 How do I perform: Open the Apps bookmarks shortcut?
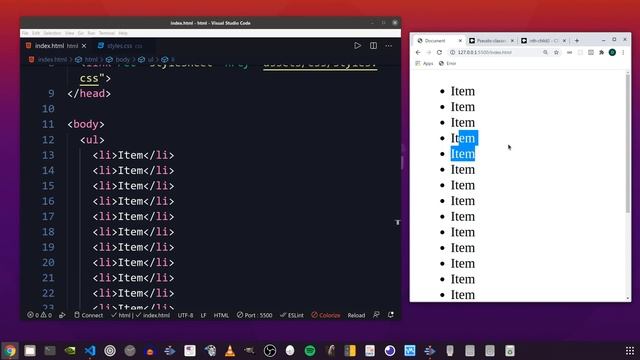[424, 63]
